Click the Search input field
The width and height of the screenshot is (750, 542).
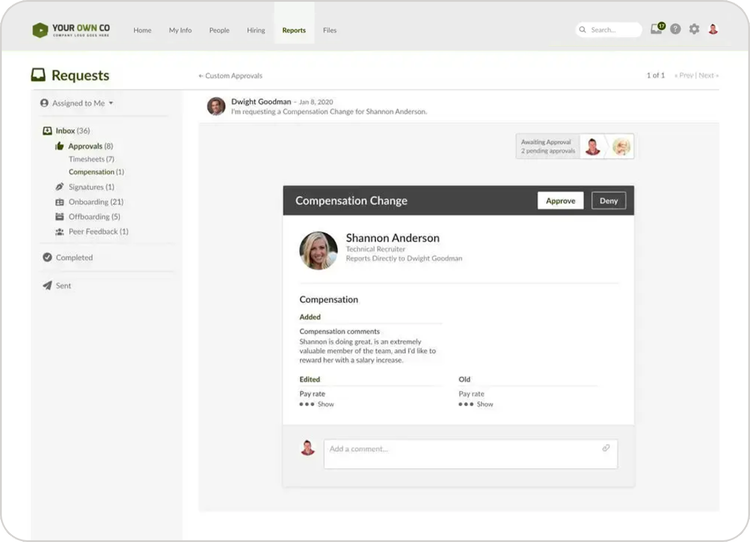608,30
